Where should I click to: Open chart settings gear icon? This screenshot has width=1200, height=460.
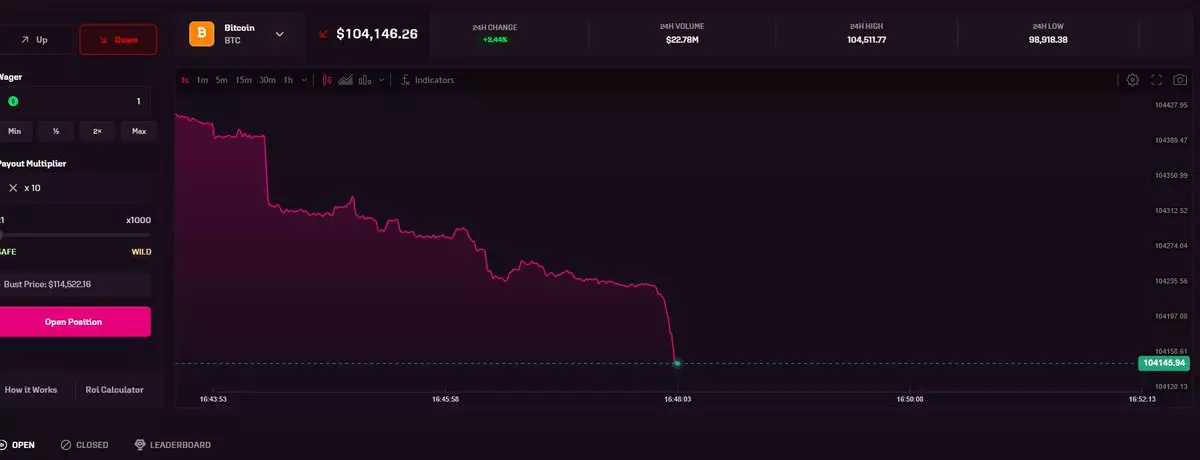click(1133, 80)
